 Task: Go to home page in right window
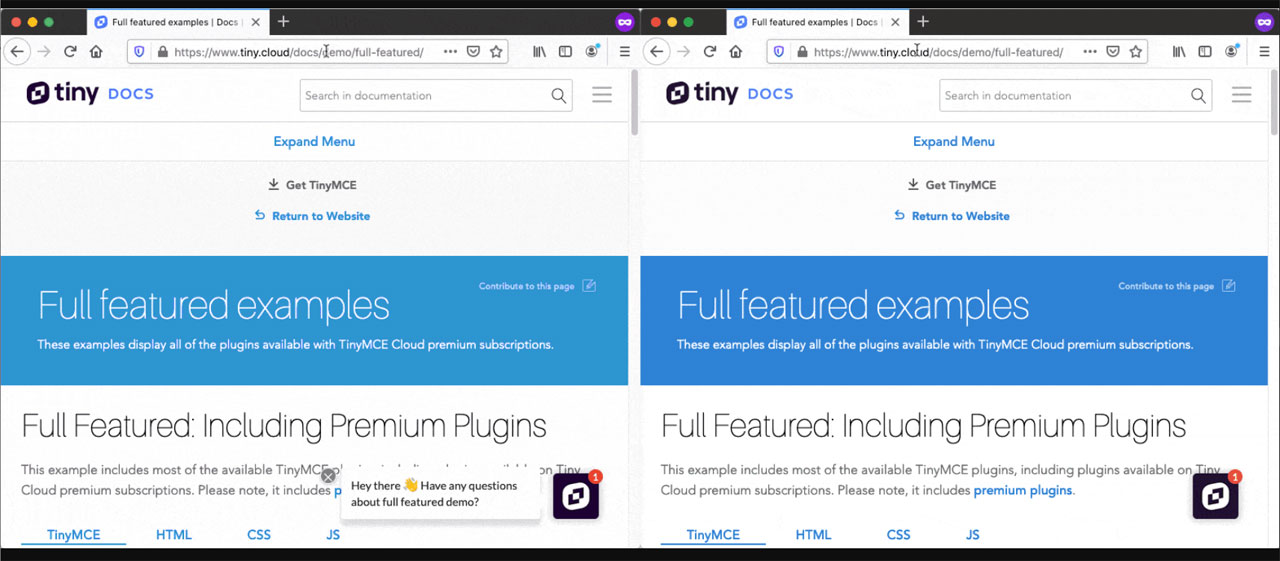coord(735,52)
